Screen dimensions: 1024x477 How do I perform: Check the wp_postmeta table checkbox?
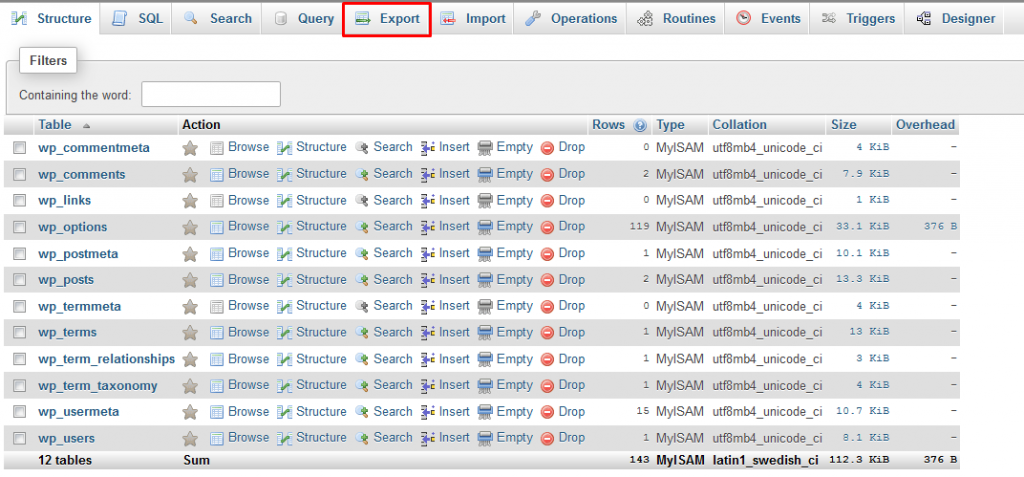pyautogui.click(x=20, y=254)
